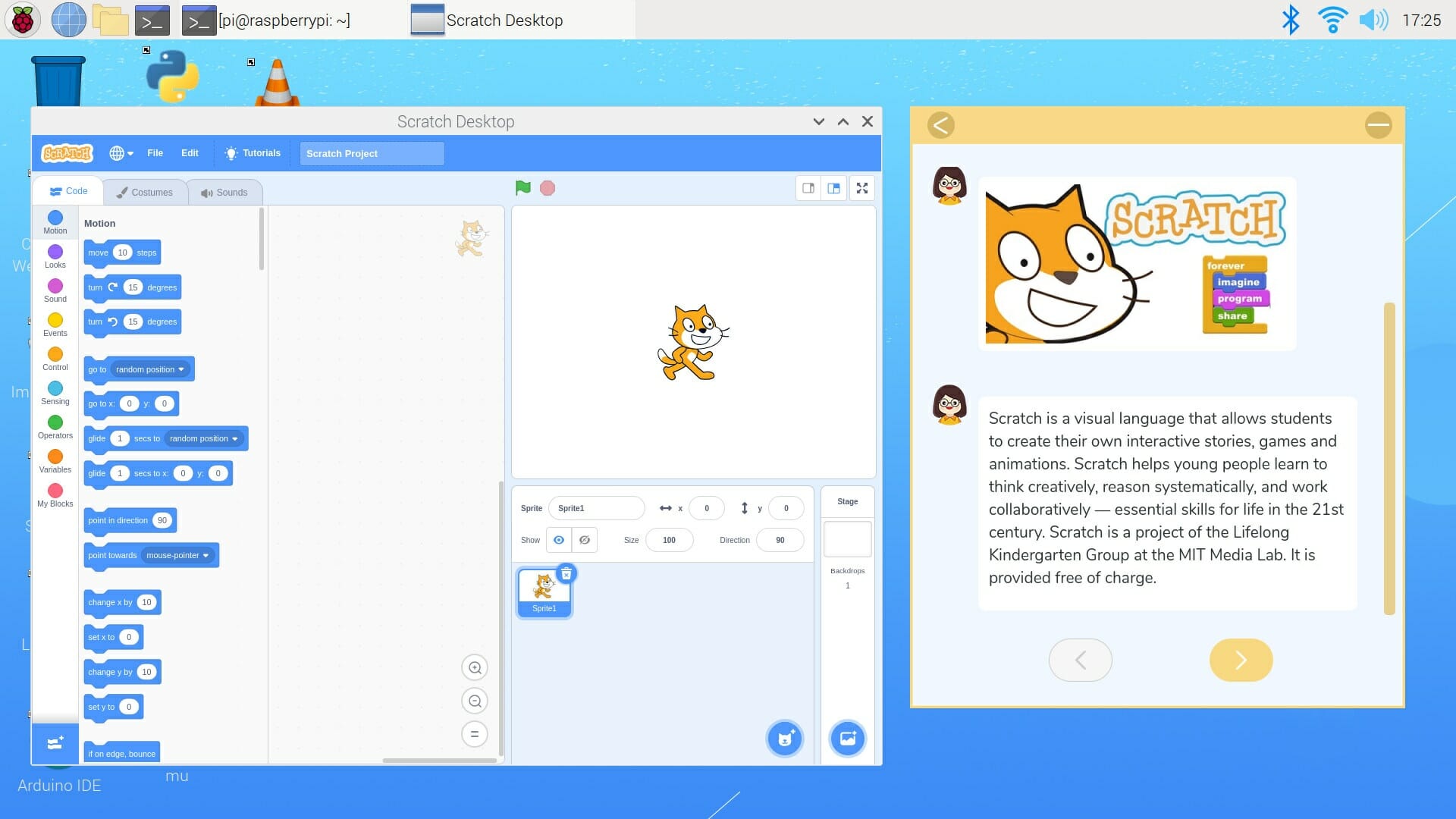Switch to large stage layout
This screenshot has width=1456, height=819.
tap(833, 188)
